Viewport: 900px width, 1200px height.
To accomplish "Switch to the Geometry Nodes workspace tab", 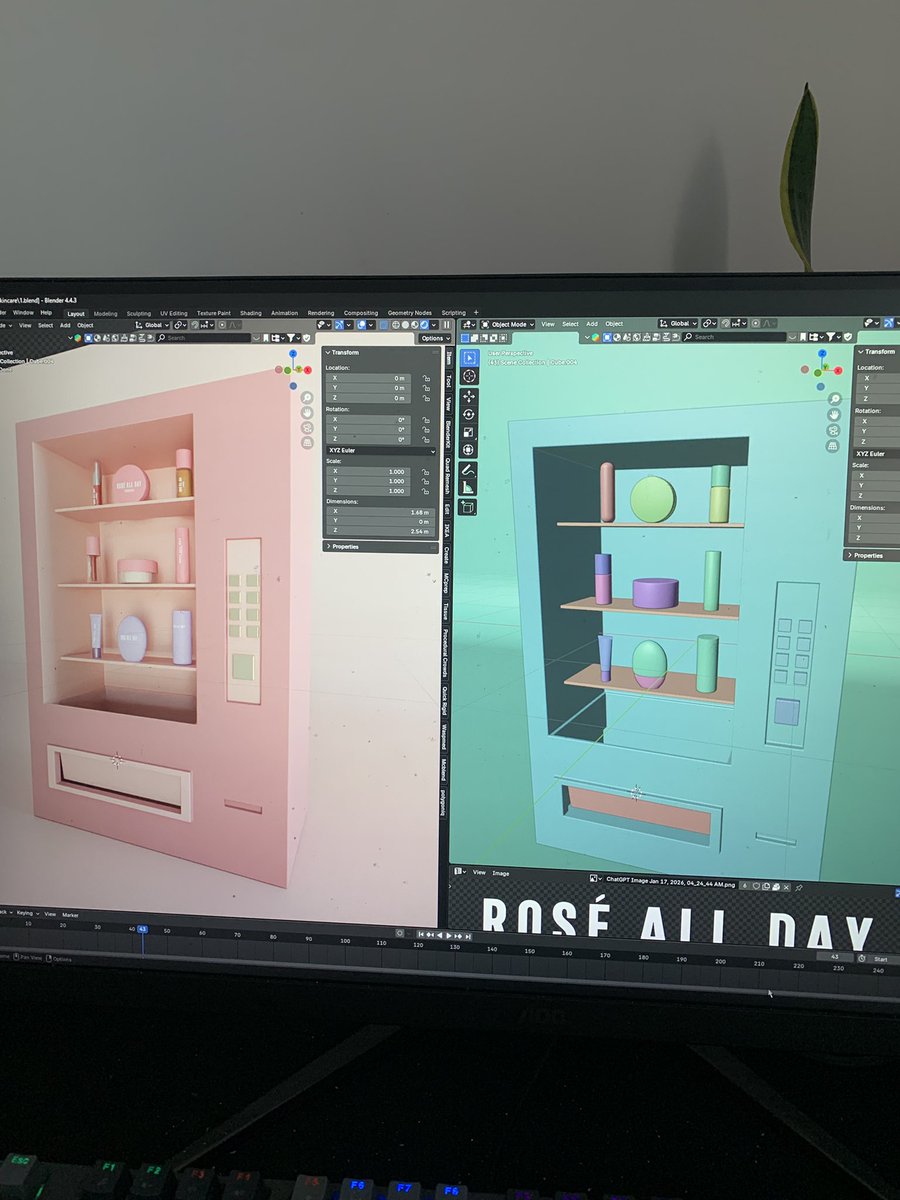I will (x=409, y=313).
